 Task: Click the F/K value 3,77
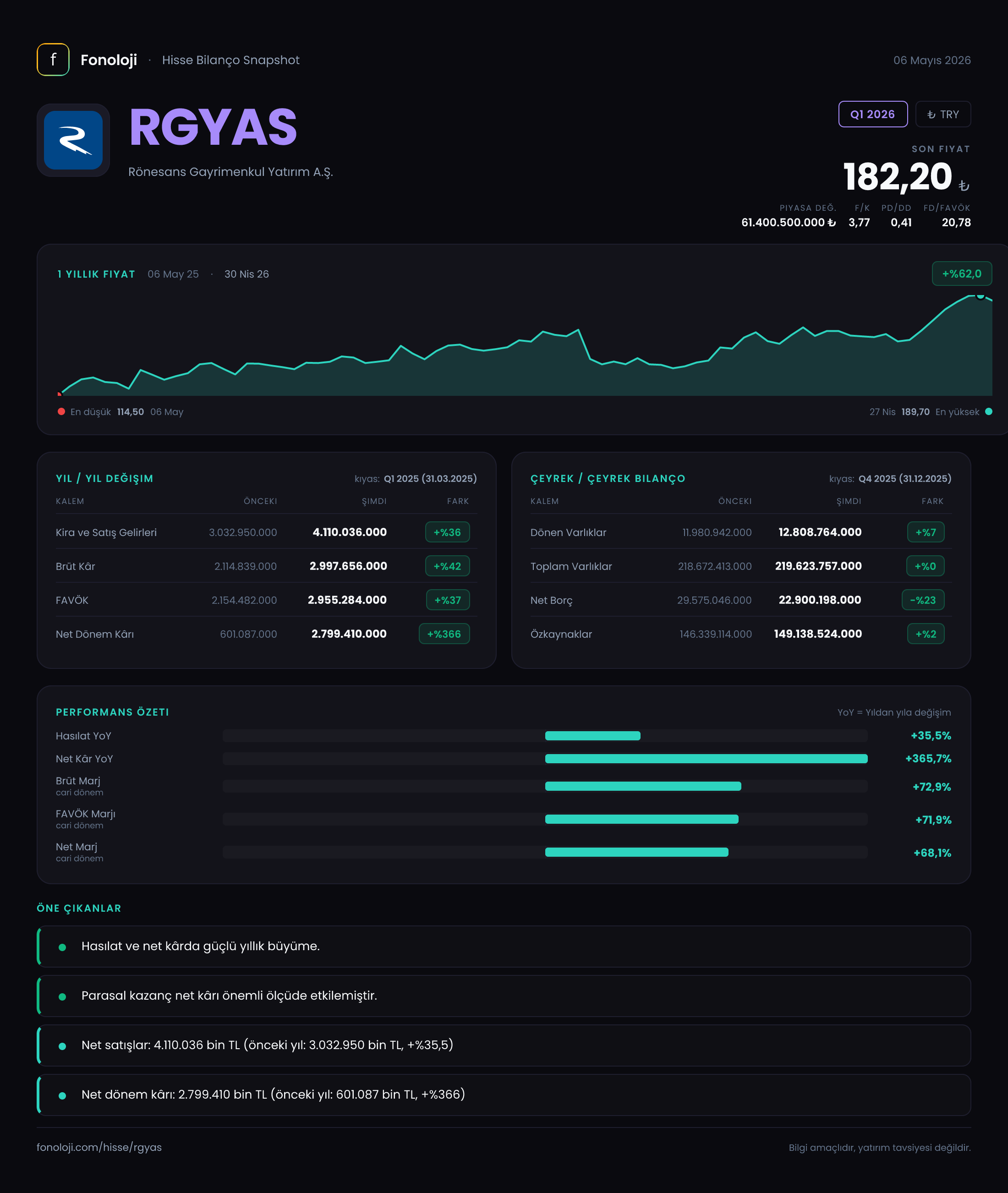pos(859,222)
